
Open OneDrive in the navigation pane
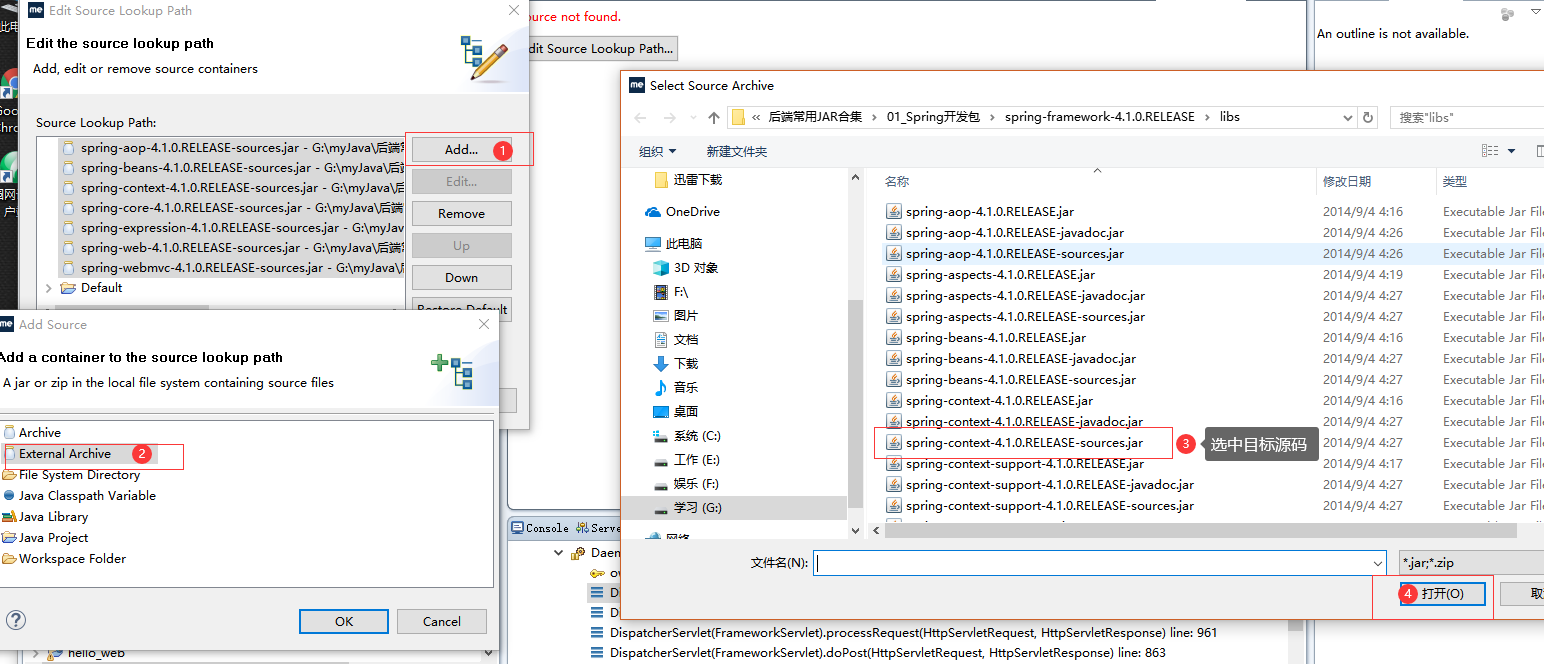[691, 211]
